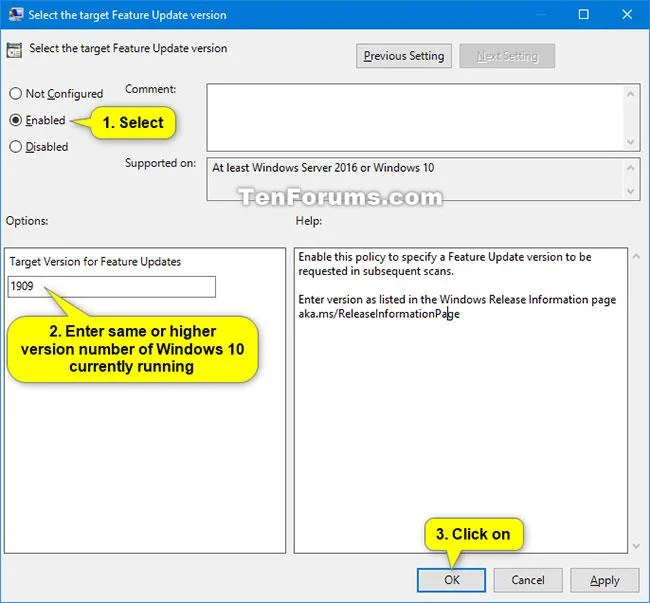Screen dimensions: 650x603
Task: Click the 'Target Version for Feature Updates' label
Action: click(95, 262)
